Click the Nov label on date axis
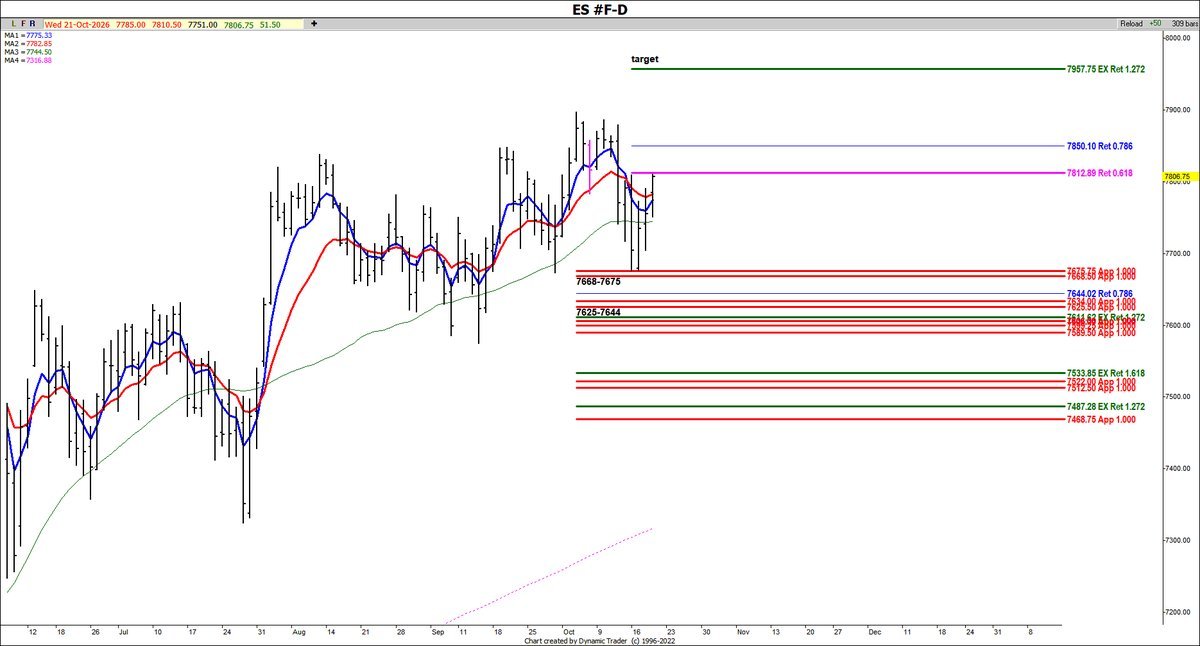Screen dimensions: 1200x646 (x=742, y=633)
